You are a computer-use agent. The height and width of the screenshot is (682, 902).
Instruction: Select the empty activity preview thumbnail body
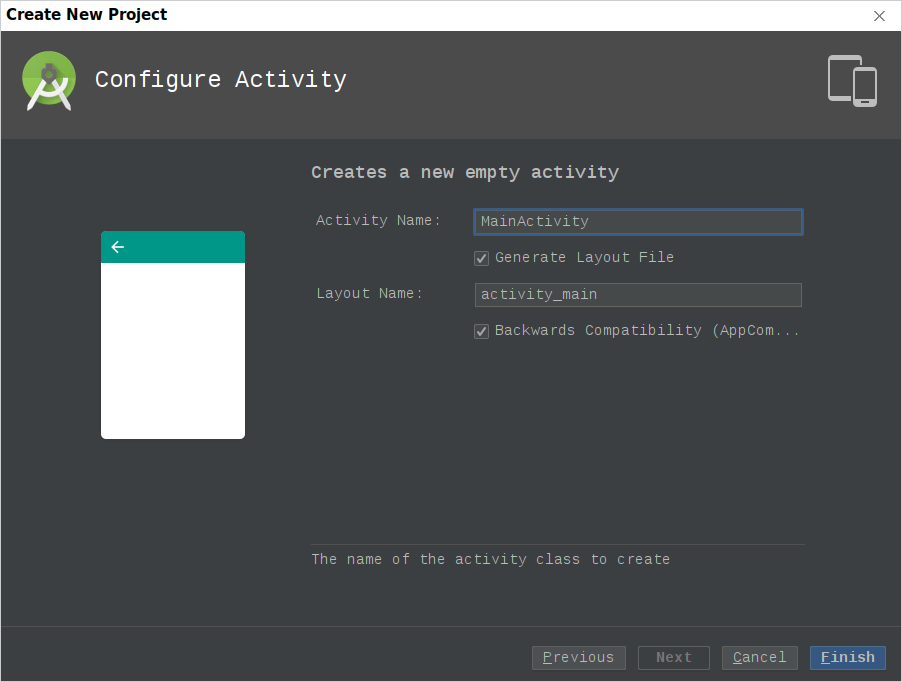click(x=173, y=351)
